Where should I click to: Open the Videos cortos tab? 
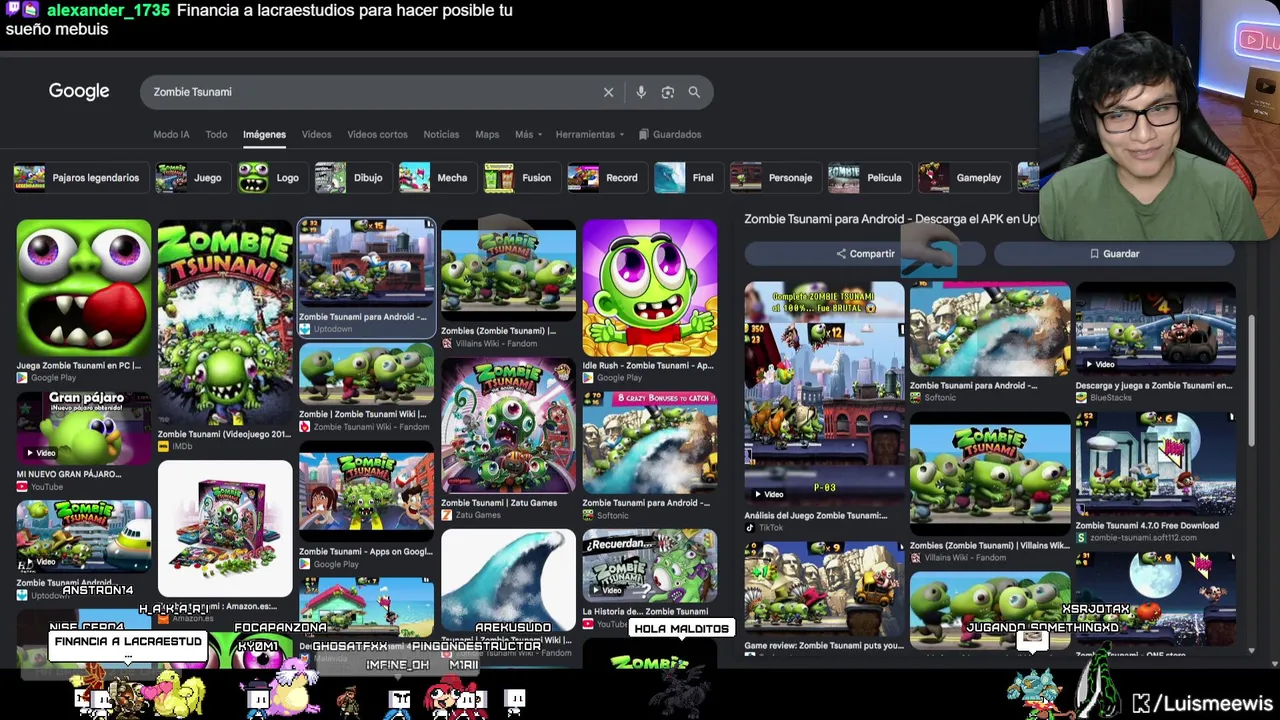pos(377,134)
